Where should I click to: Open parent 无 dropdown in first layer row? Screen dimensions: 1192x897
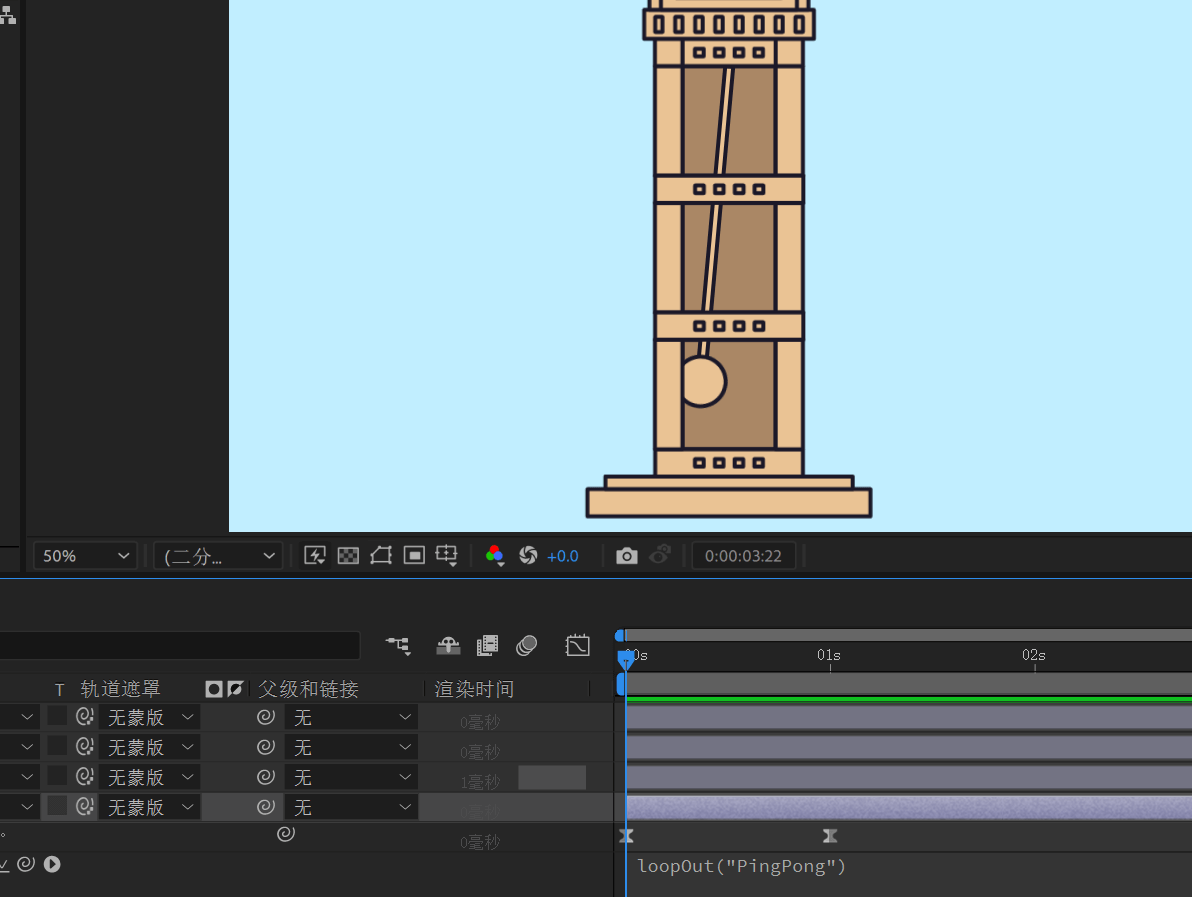pos(351,717)
